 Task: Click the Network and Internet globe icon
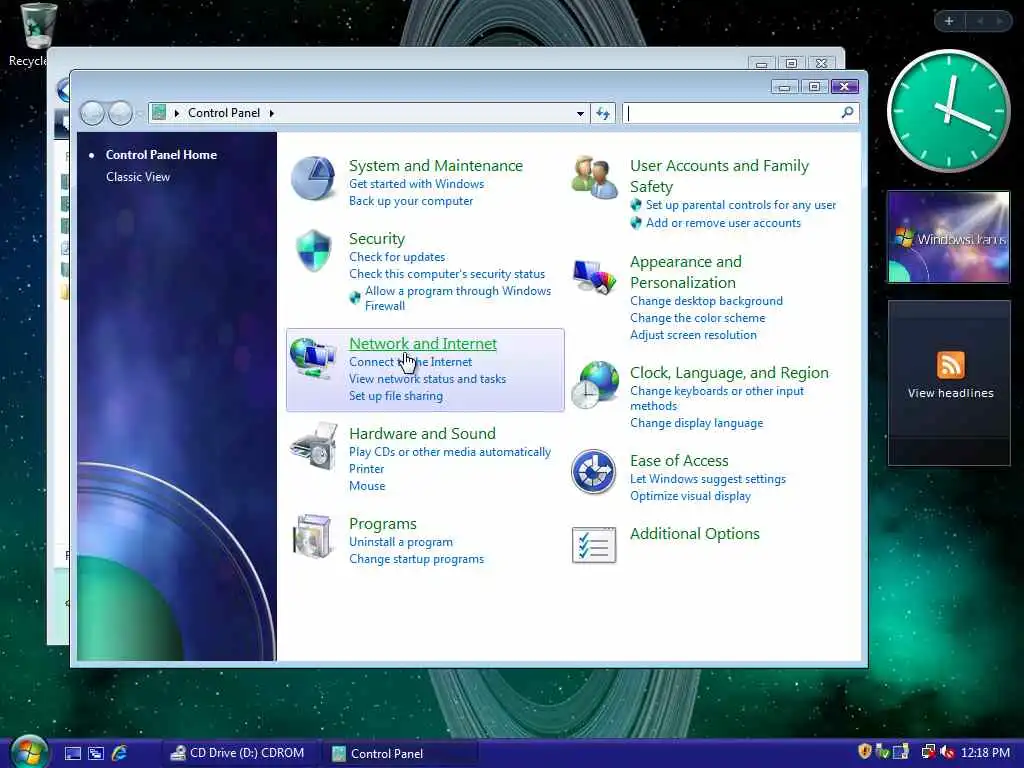pos(313,357)
